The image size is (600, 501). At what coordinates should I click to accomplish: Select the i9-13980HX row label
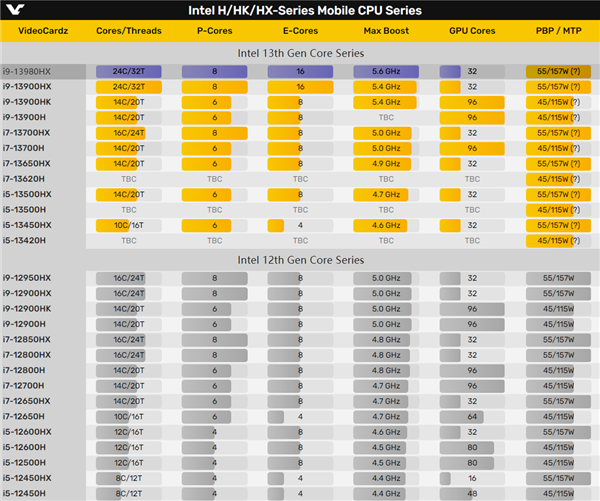[26, 72]
